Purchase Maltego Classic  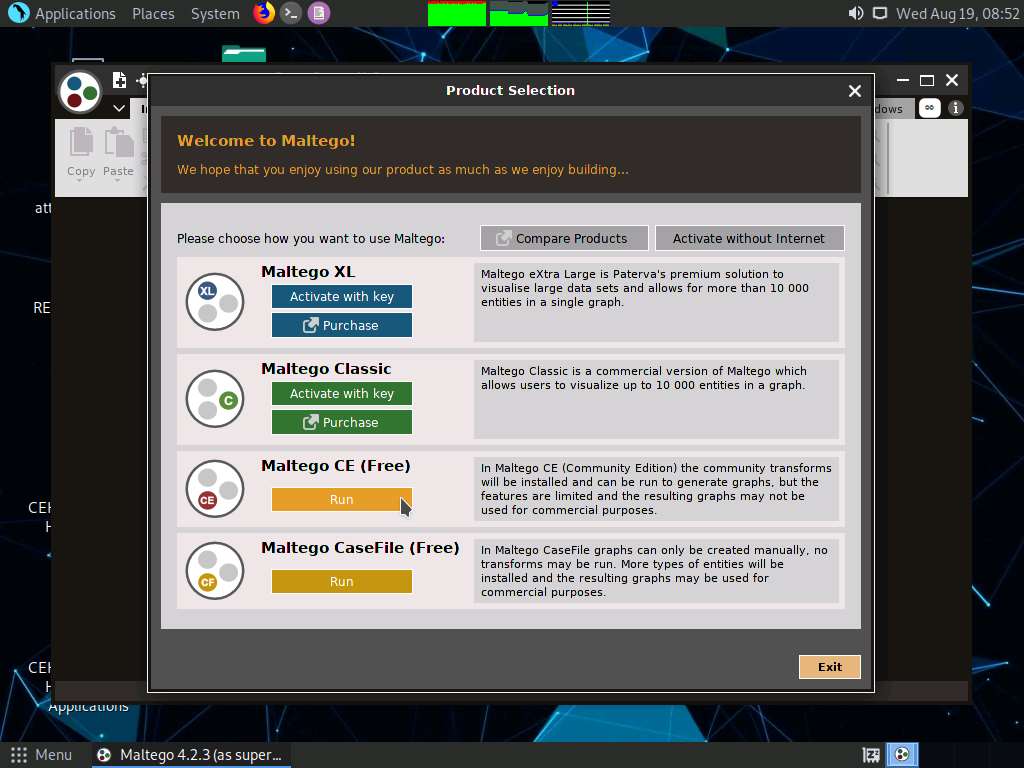point(342,423)
